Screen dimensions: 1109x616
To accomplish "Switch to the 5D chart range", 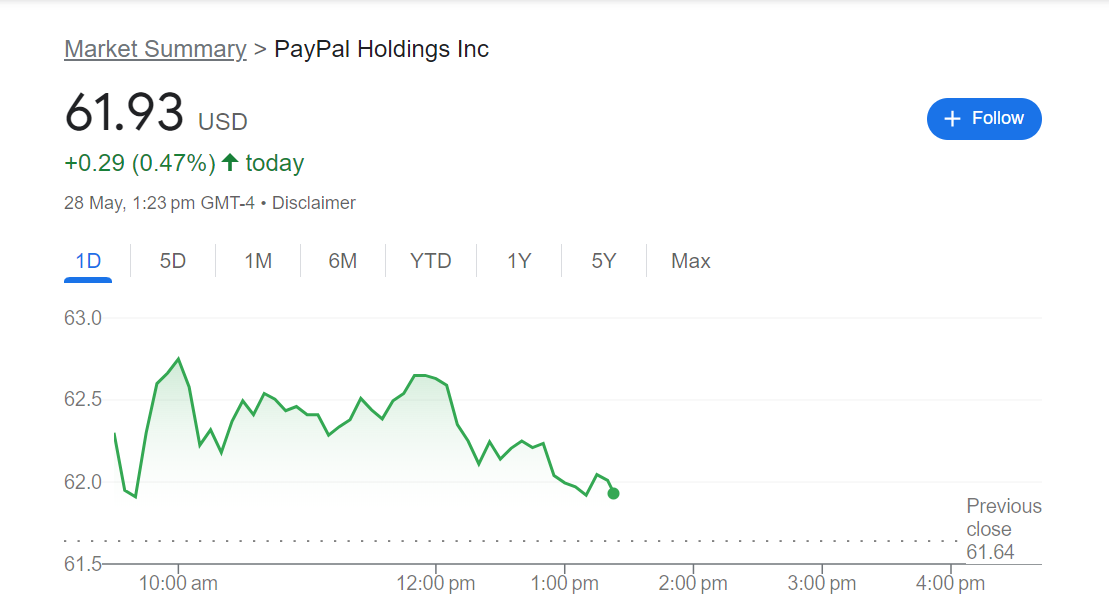I will pos(172,260).
